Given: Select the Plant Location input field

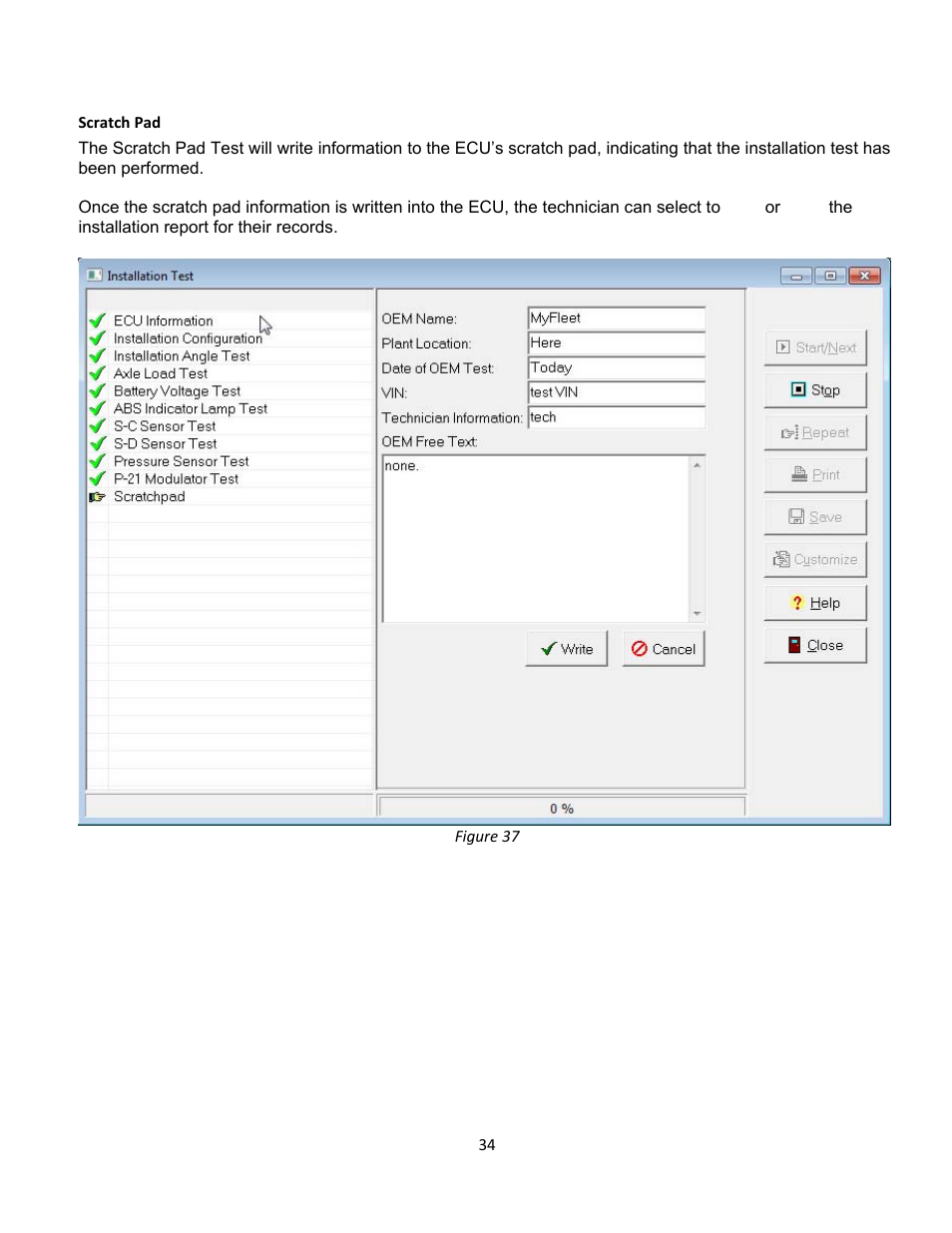Looking at the screenshot, I should pos(616,342).
